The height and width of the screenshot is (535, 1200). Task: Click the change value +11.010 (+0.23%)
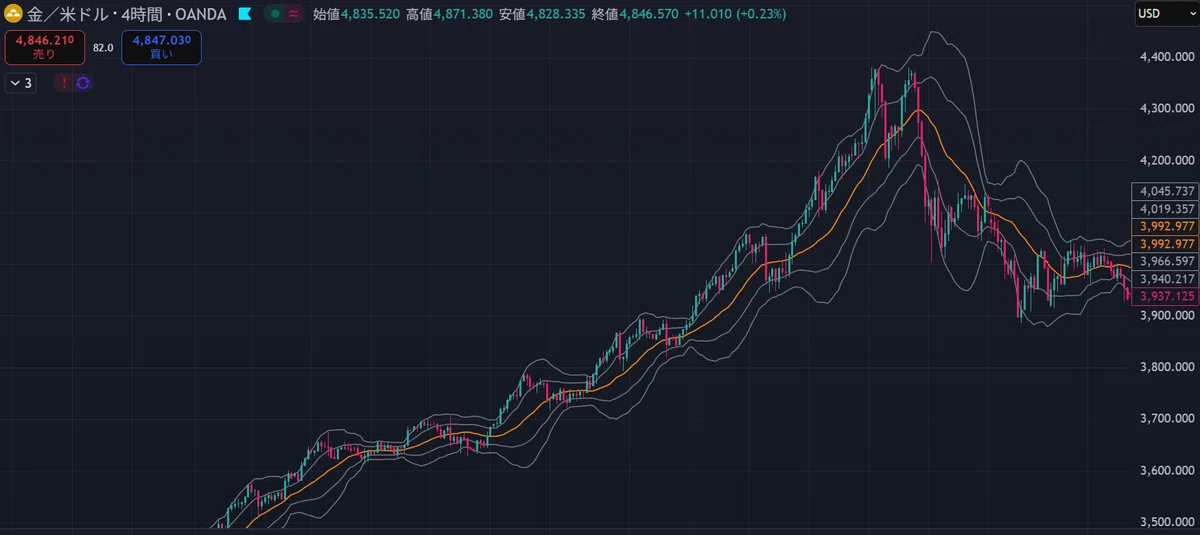click(735, 15)
